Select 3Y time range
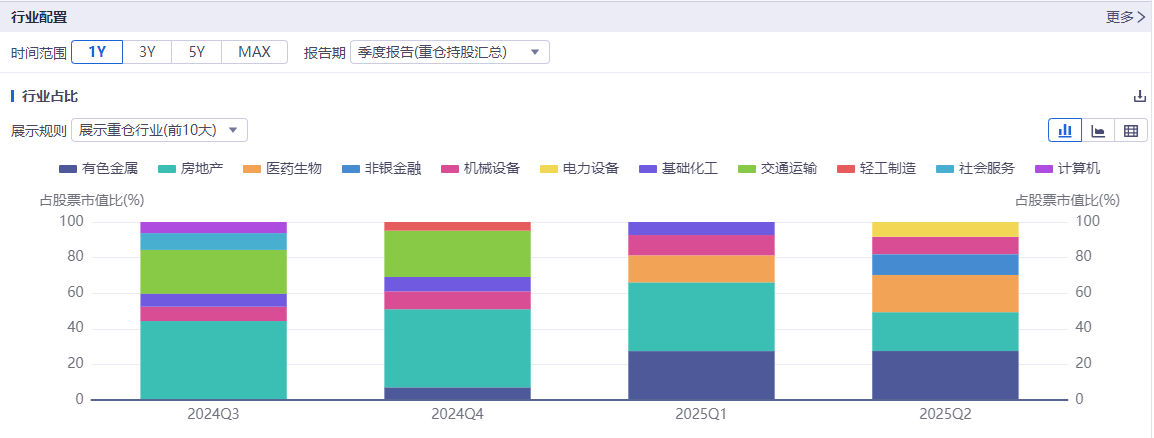Viewport: 1154px width, 438px height. (x=147, y=52)
